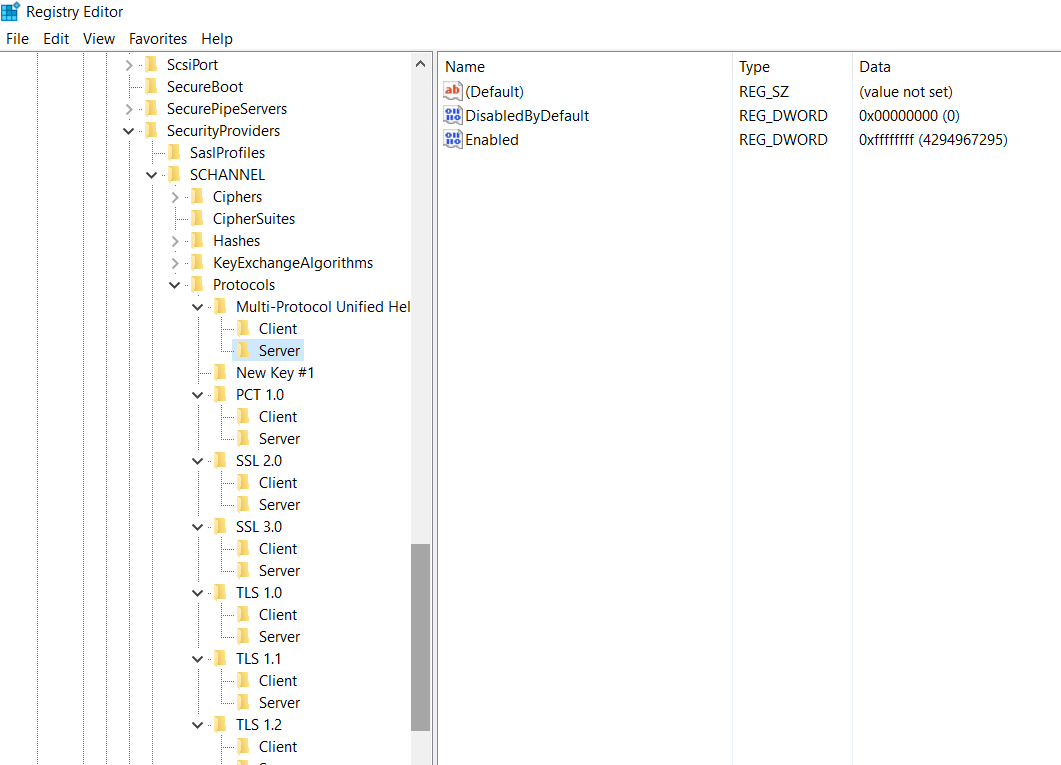Select the SSL 3.0 folder icon

pyautogui.click(x=221, y=526)
